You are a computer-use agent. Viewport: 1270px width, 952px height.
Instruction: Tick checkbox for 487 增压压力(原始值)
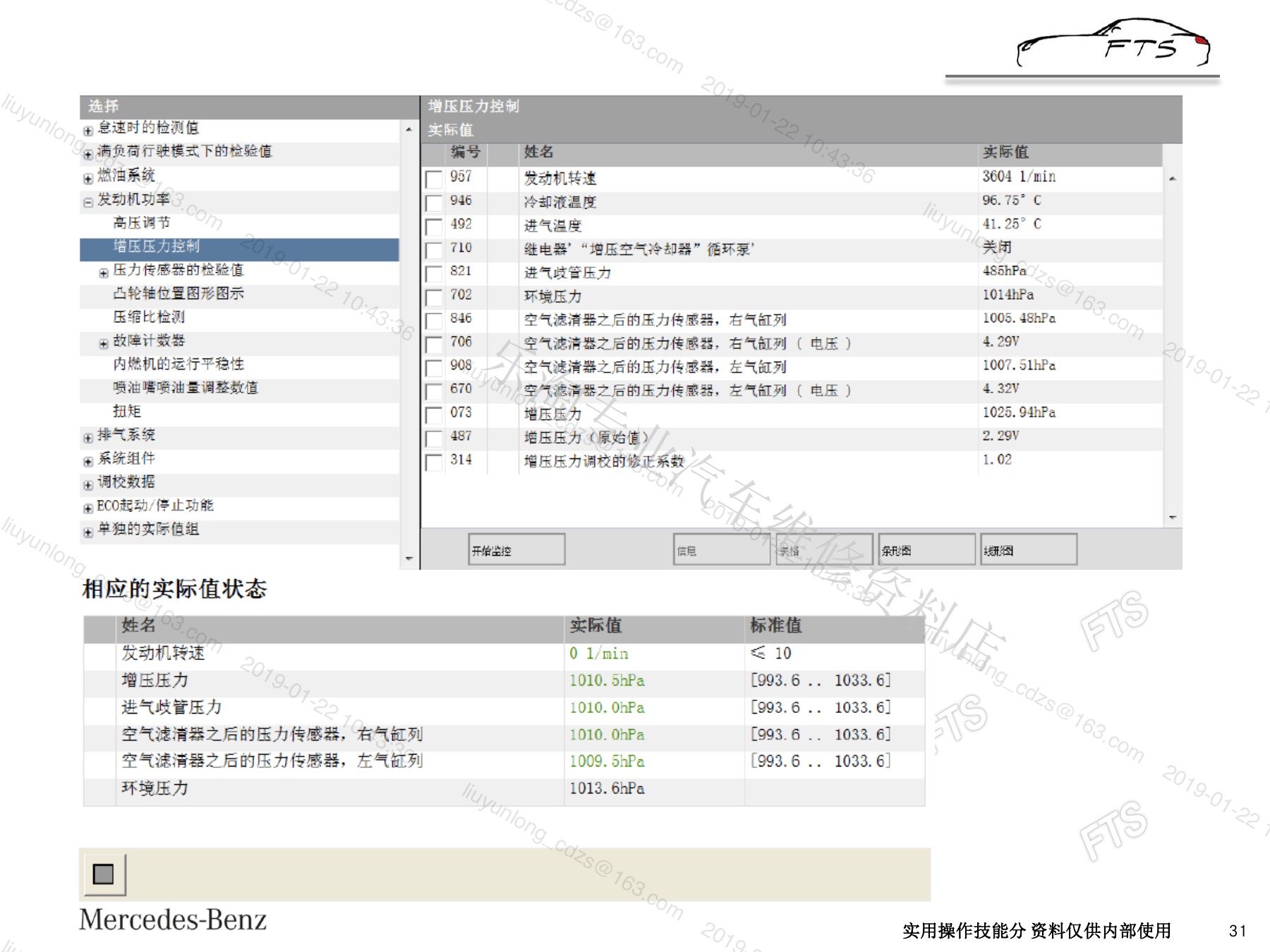[x=434, y=438]
